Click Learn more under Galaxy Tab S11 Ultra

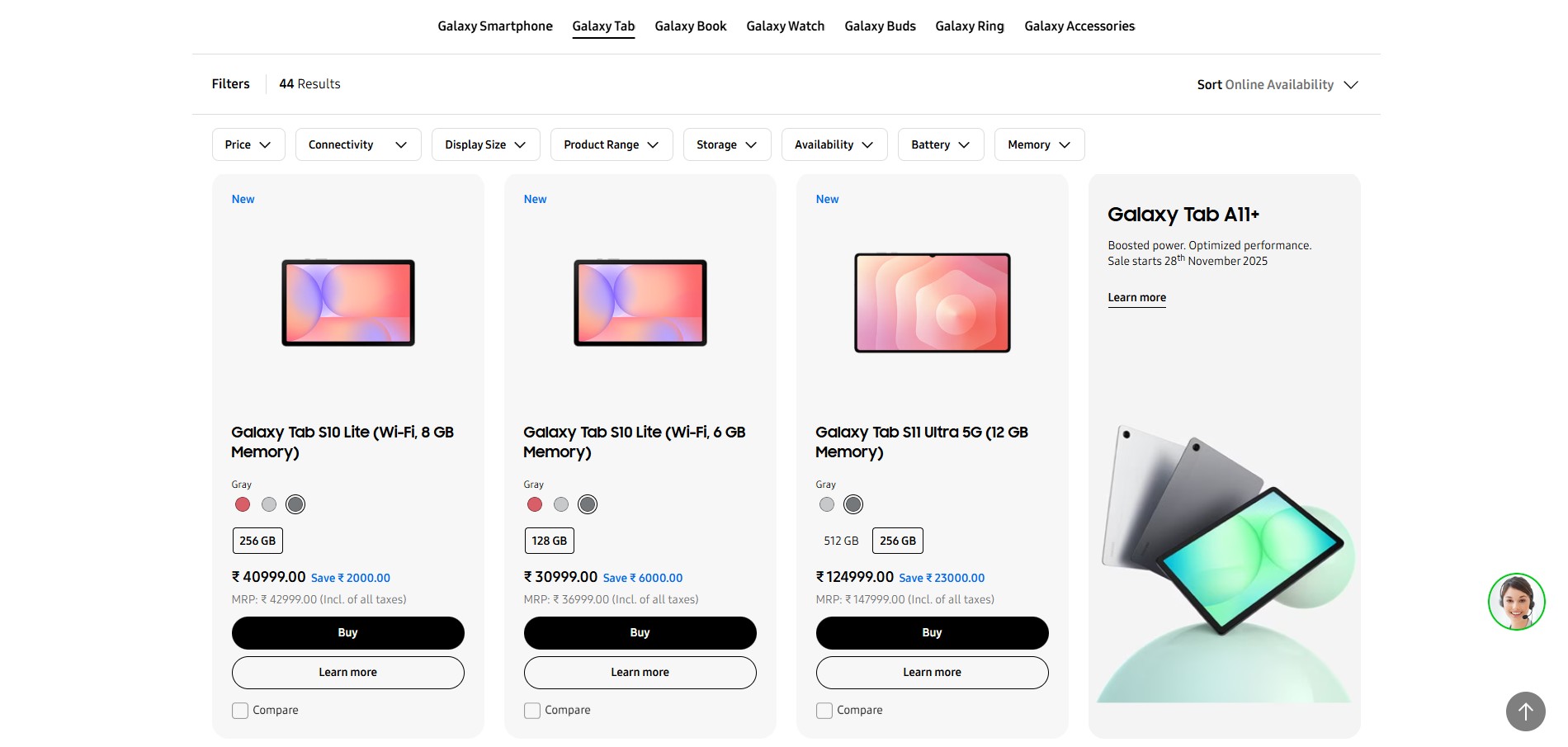pyautogui.click(x=932, y=672)
